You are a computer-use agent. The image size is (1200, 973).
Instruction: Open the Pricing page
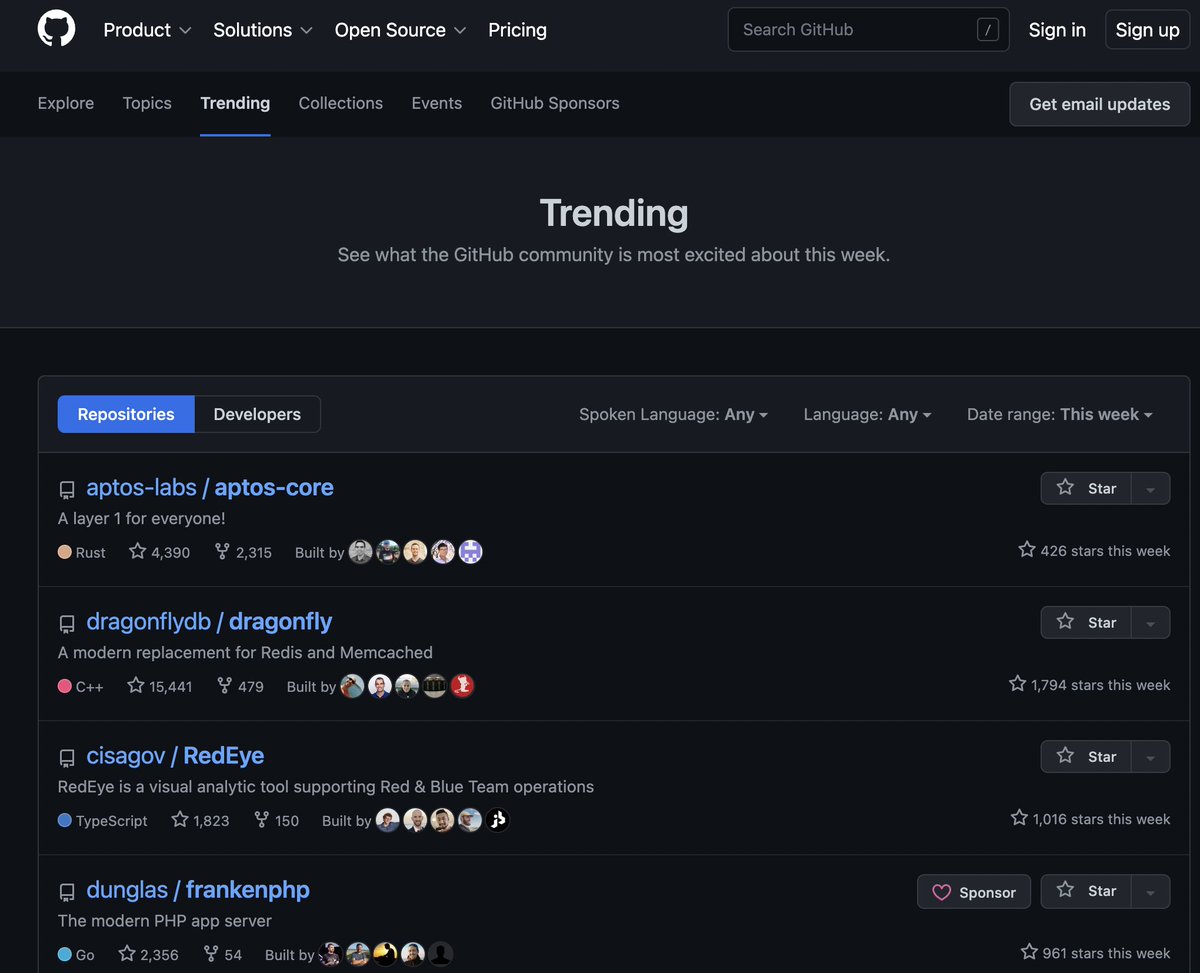(517, 30)
